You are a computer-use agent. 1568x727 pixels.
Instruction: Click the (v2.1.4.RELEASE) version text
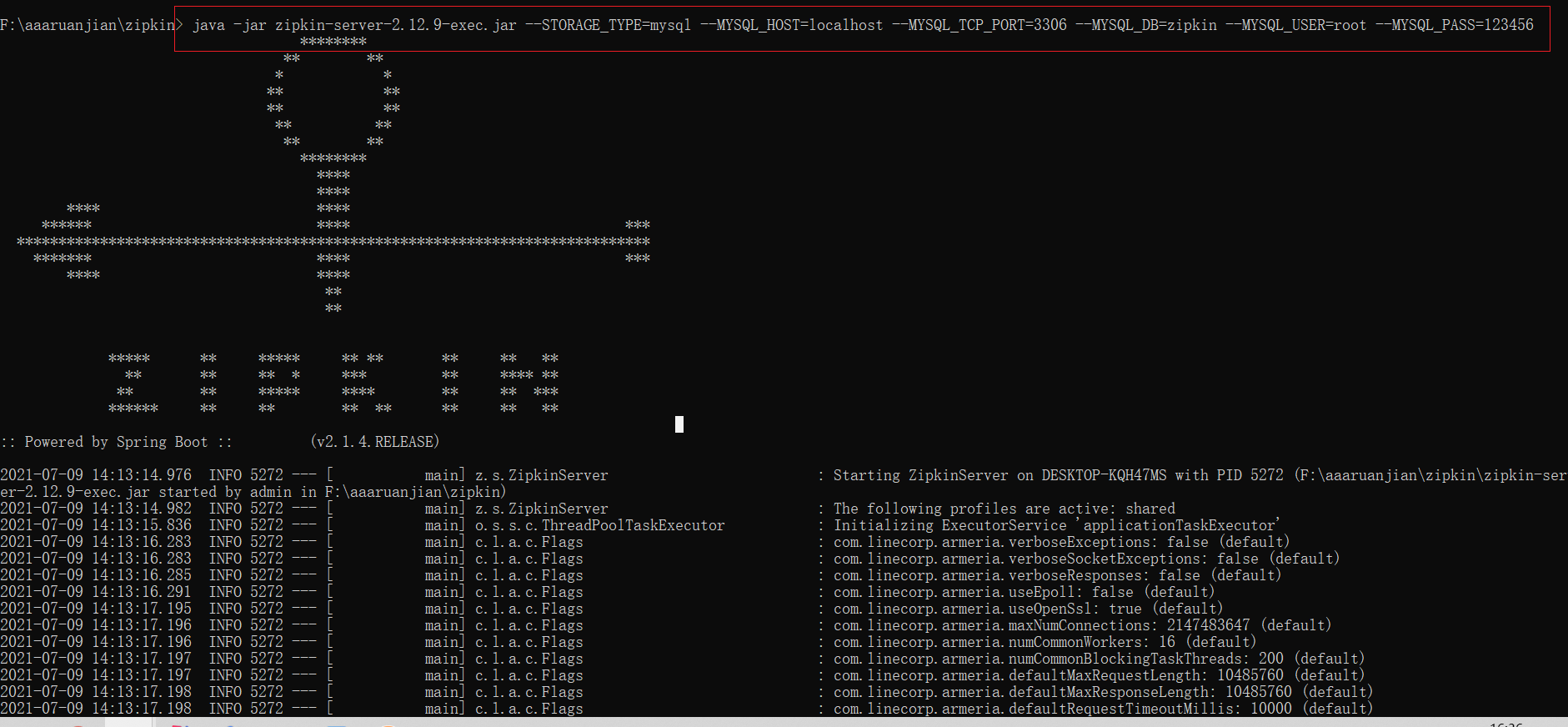tap(374, 442)
